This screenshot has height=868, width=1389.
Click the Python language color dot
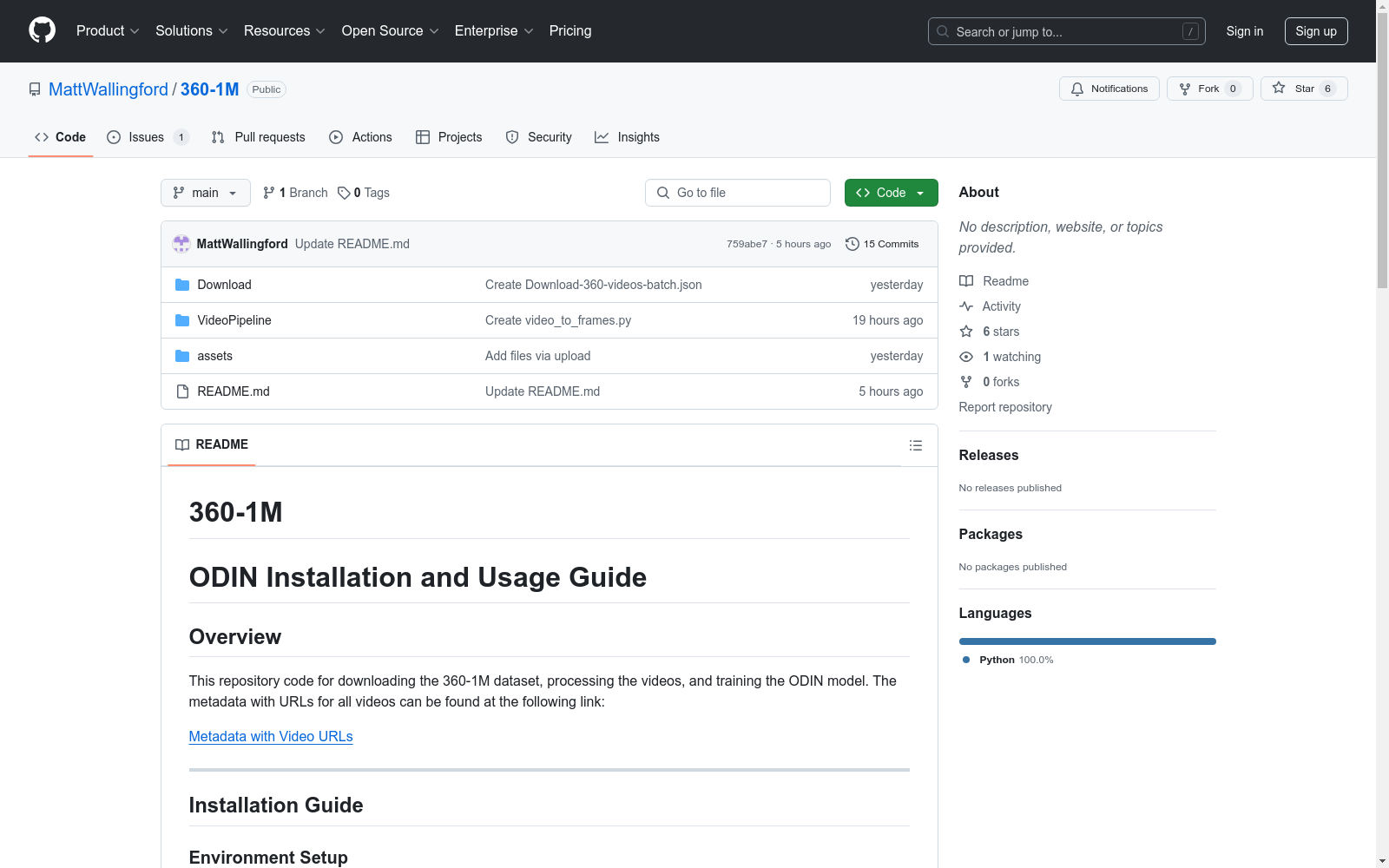pos(966,660)
